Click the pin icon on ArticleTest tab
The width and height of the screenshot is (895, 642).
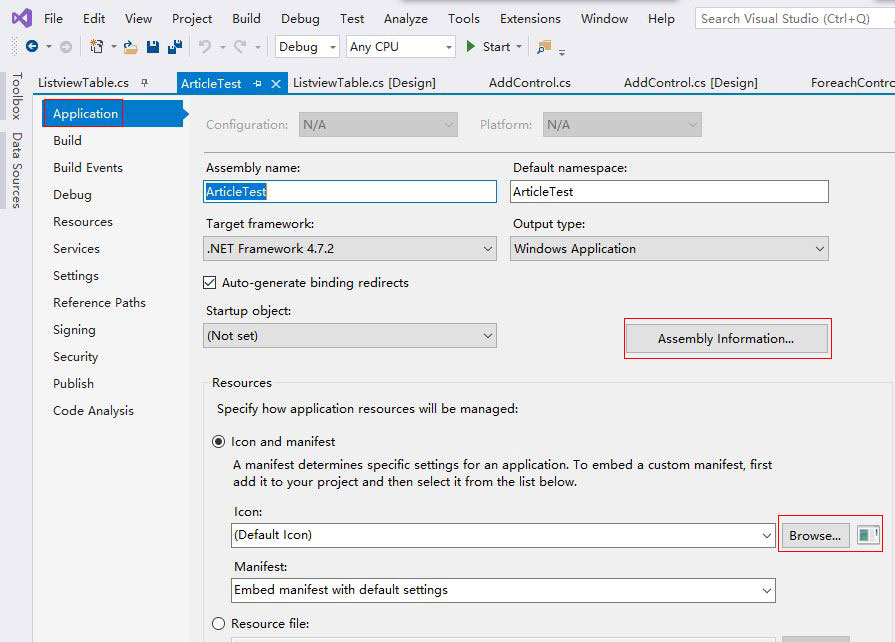click(x=257, y=84)
